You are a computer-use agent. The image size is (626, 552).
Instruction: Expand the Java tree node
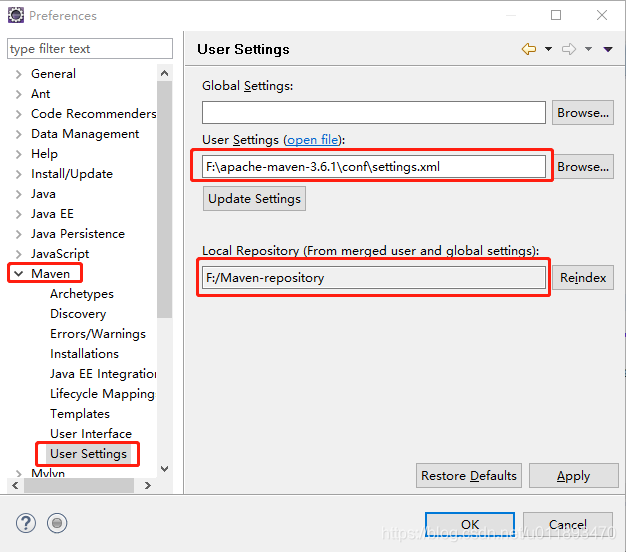(18, 194)
